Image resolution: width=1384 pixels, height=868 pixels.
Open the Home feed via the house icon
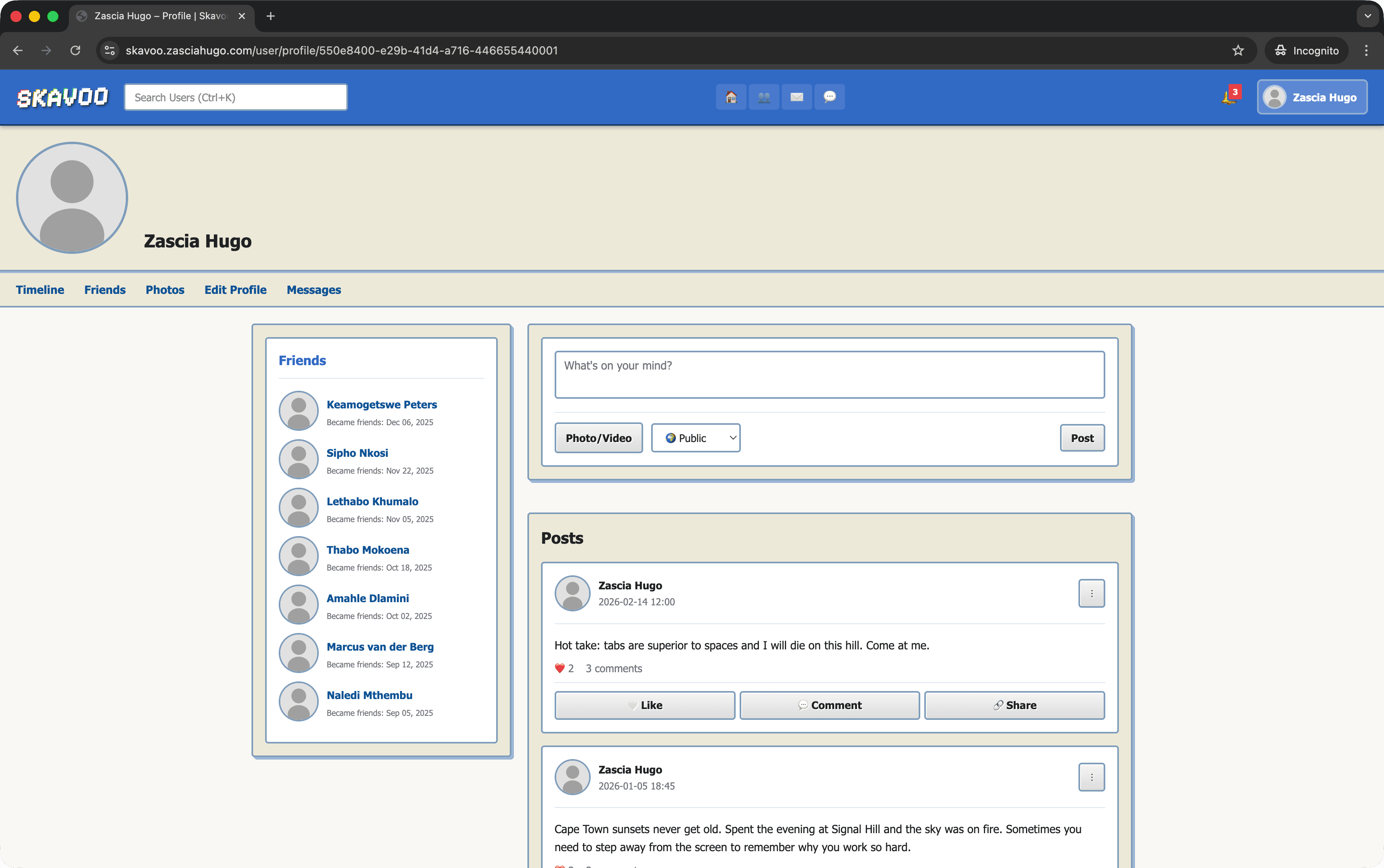[x=731, y=96]
